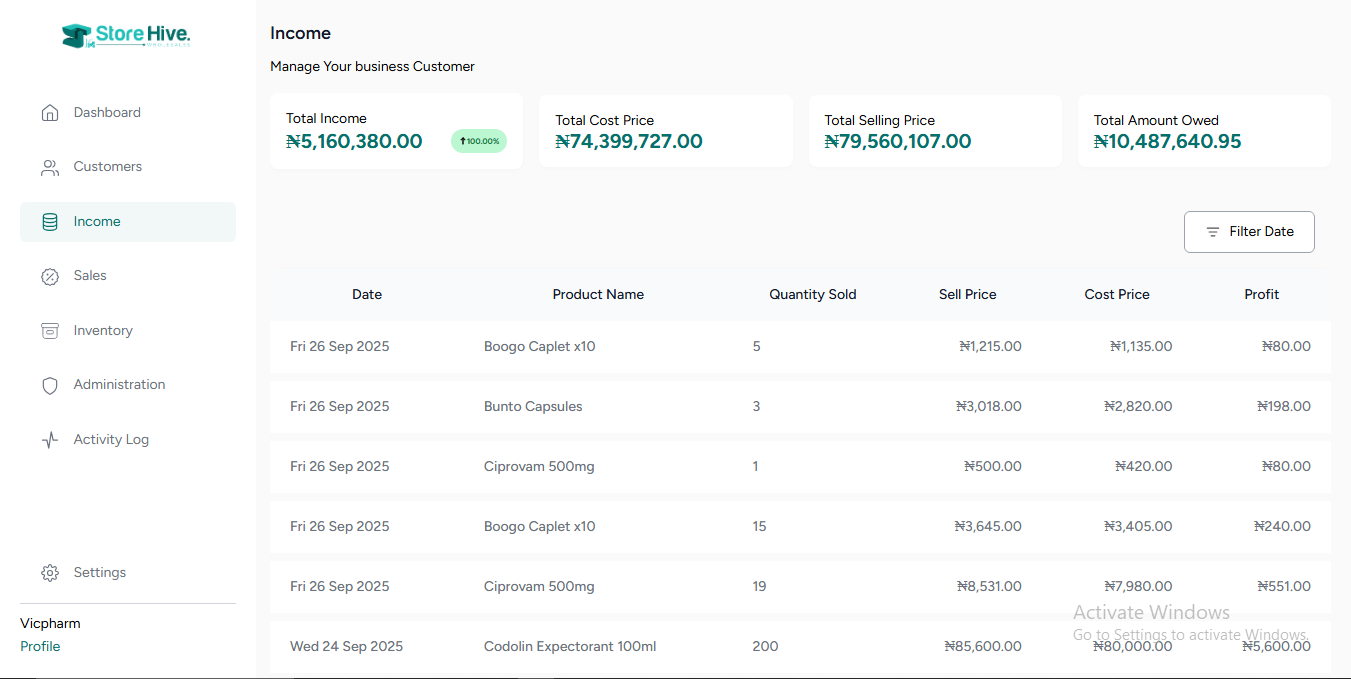Click the Customers people icon
1351x679 pixels.
pos(50,167)
